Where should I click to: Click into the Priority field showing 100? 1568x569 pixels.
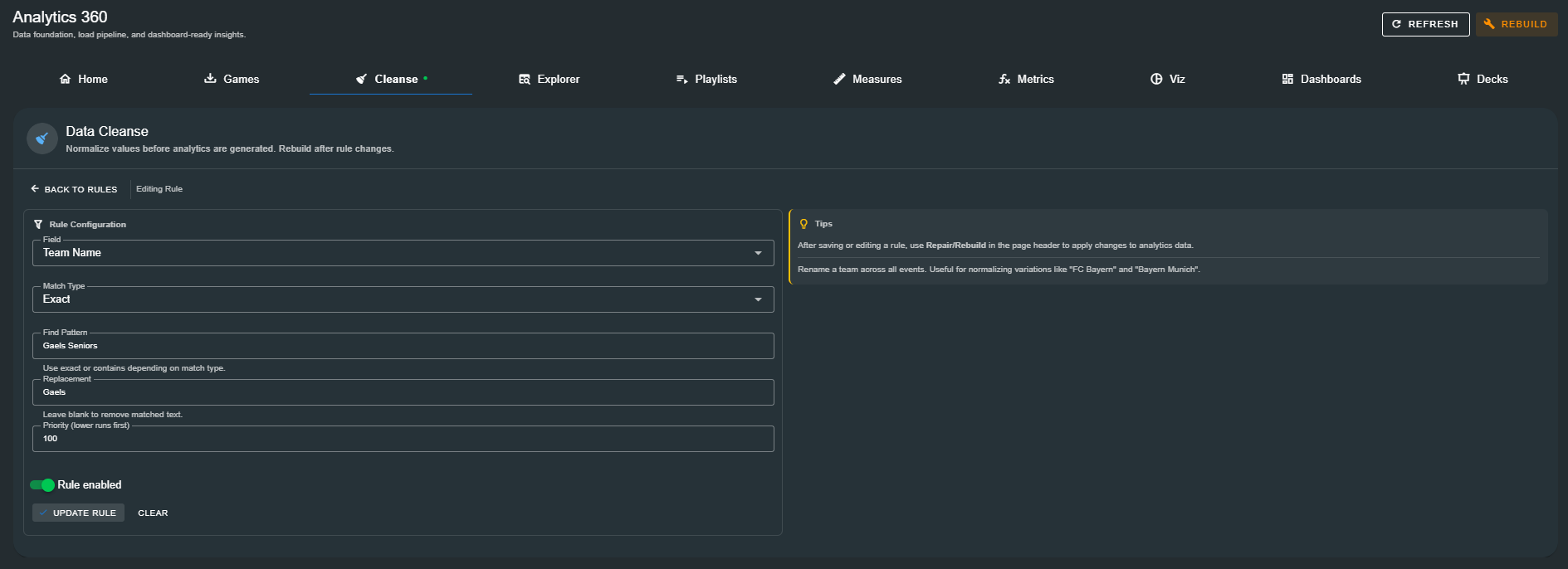(403, 439)
